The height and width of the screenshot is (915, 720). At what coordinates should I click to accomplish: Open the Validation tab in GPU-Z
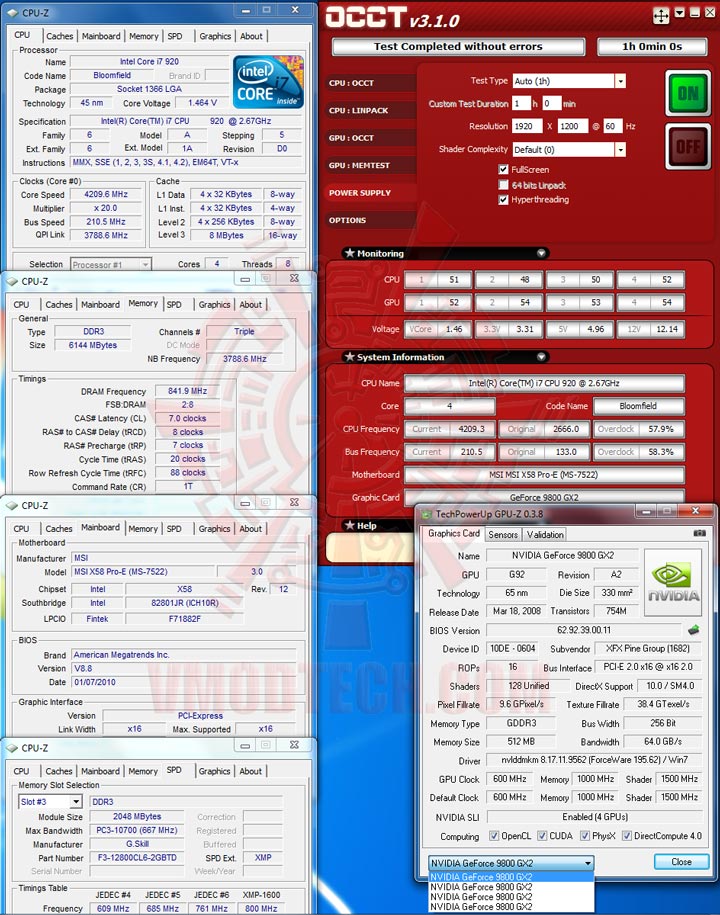(545, 534)
